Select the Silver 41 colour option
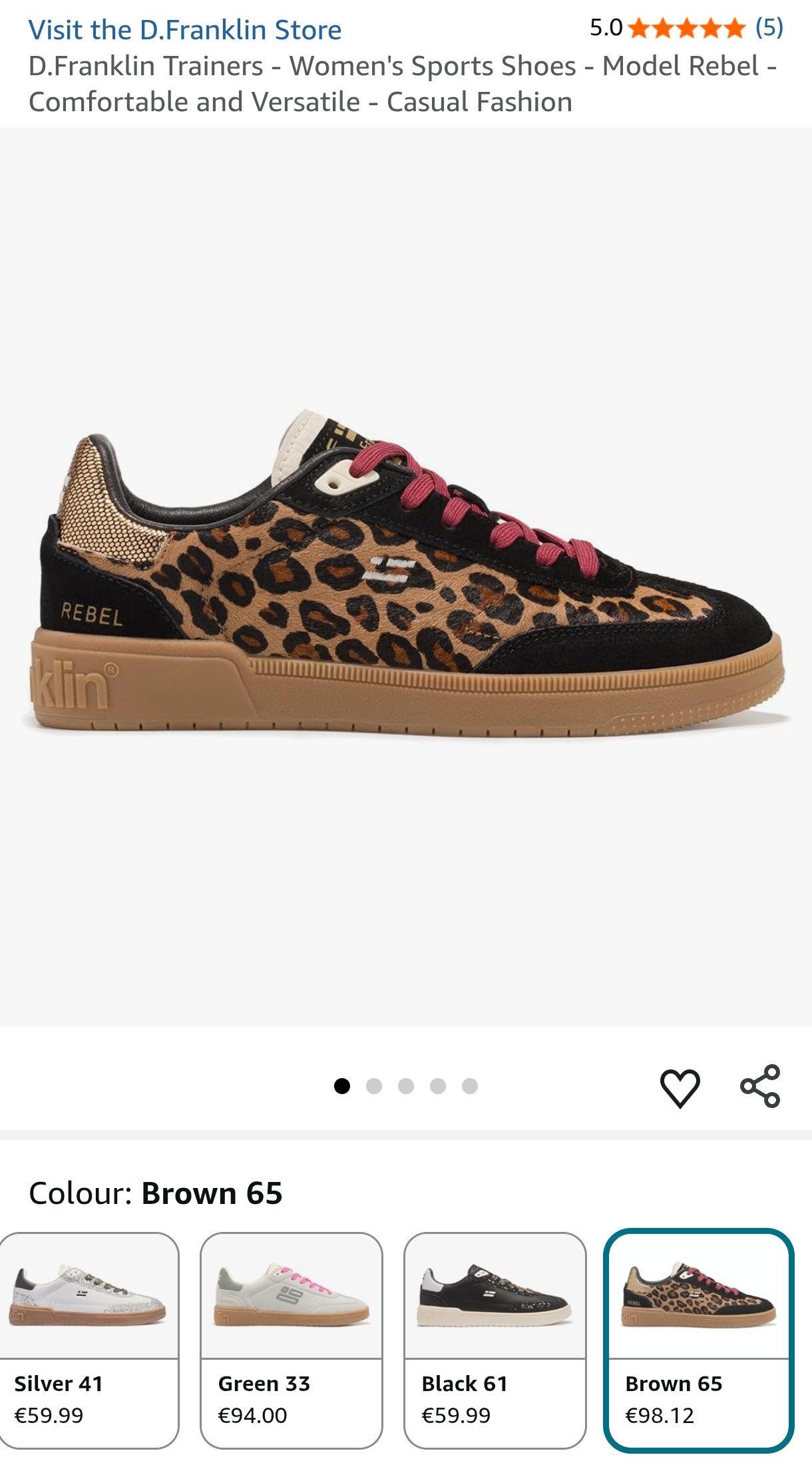The width and height of the screenshot is (812, 1461). [89, 1340]
